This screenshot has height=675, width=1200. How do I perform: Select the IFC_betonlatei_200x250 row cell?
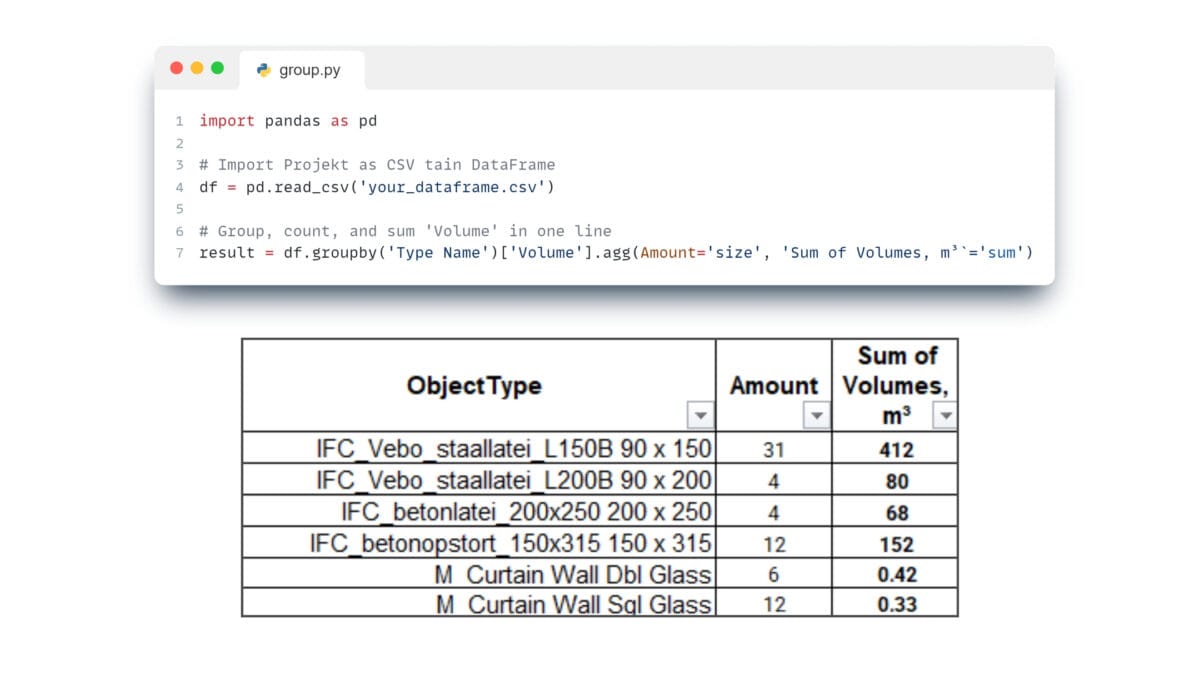(479, 511)
